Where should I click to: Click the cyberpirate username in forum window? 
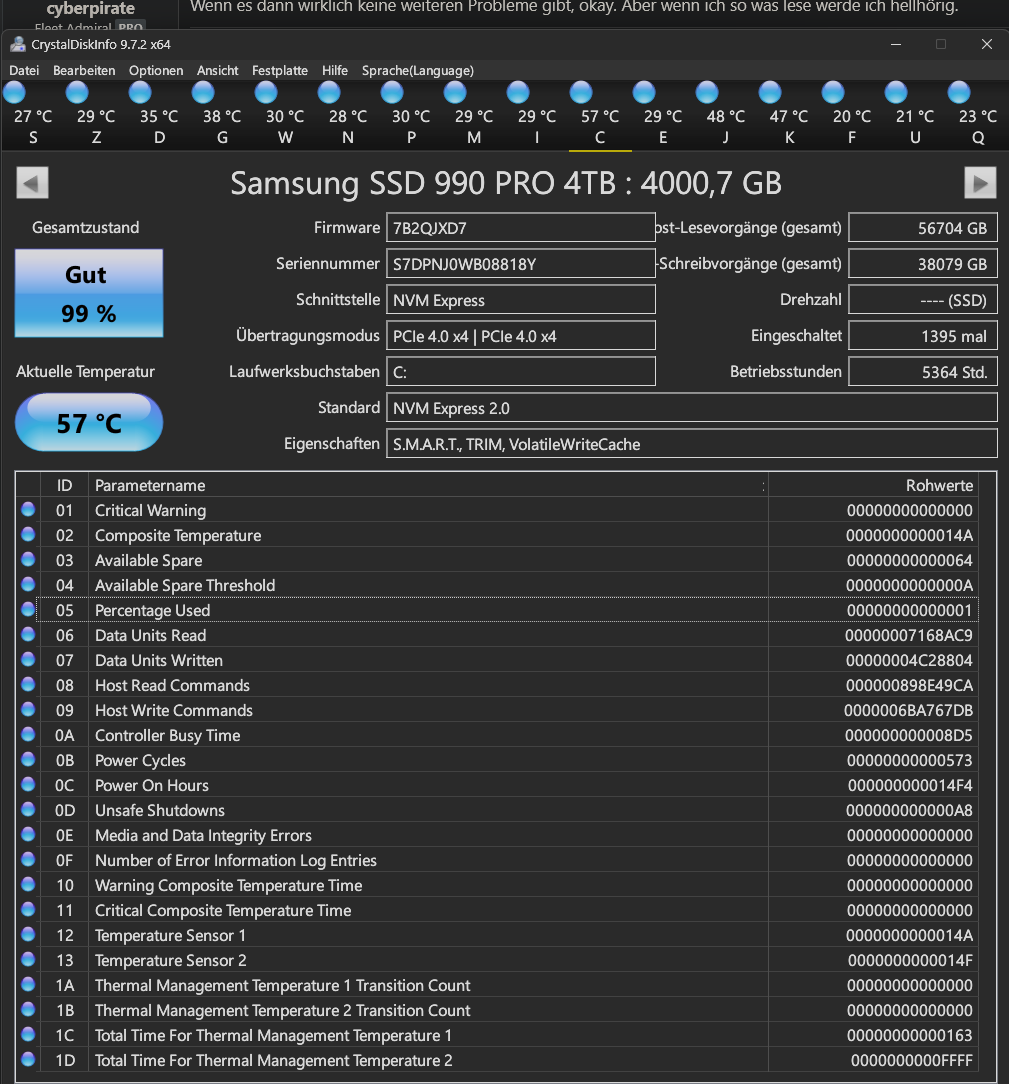coord(91,8)
